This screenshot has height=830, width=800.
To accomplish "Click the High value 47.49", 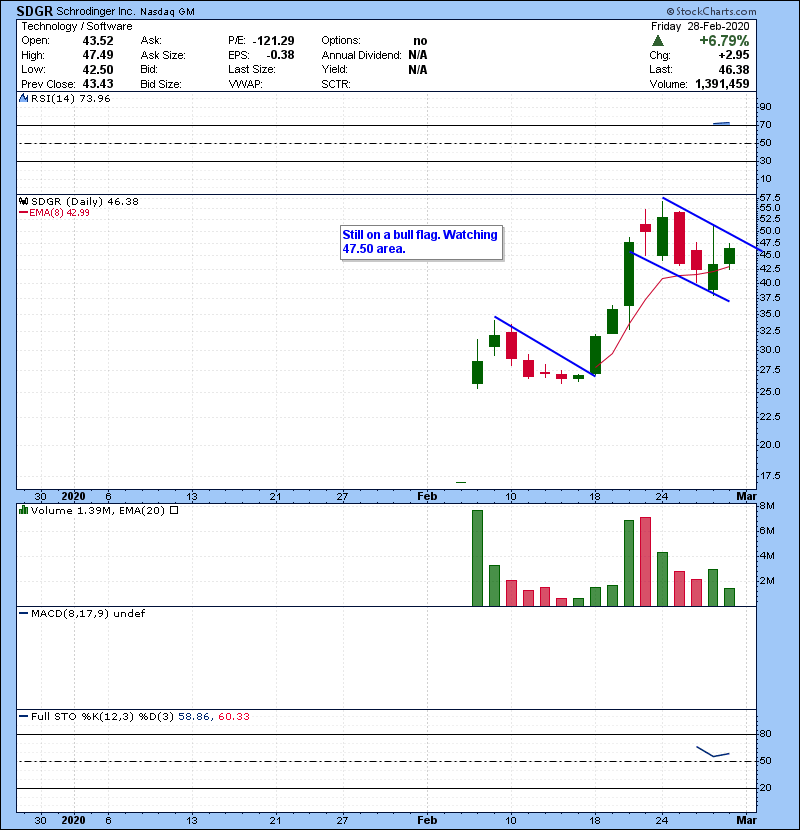I will tap(98, 55).
